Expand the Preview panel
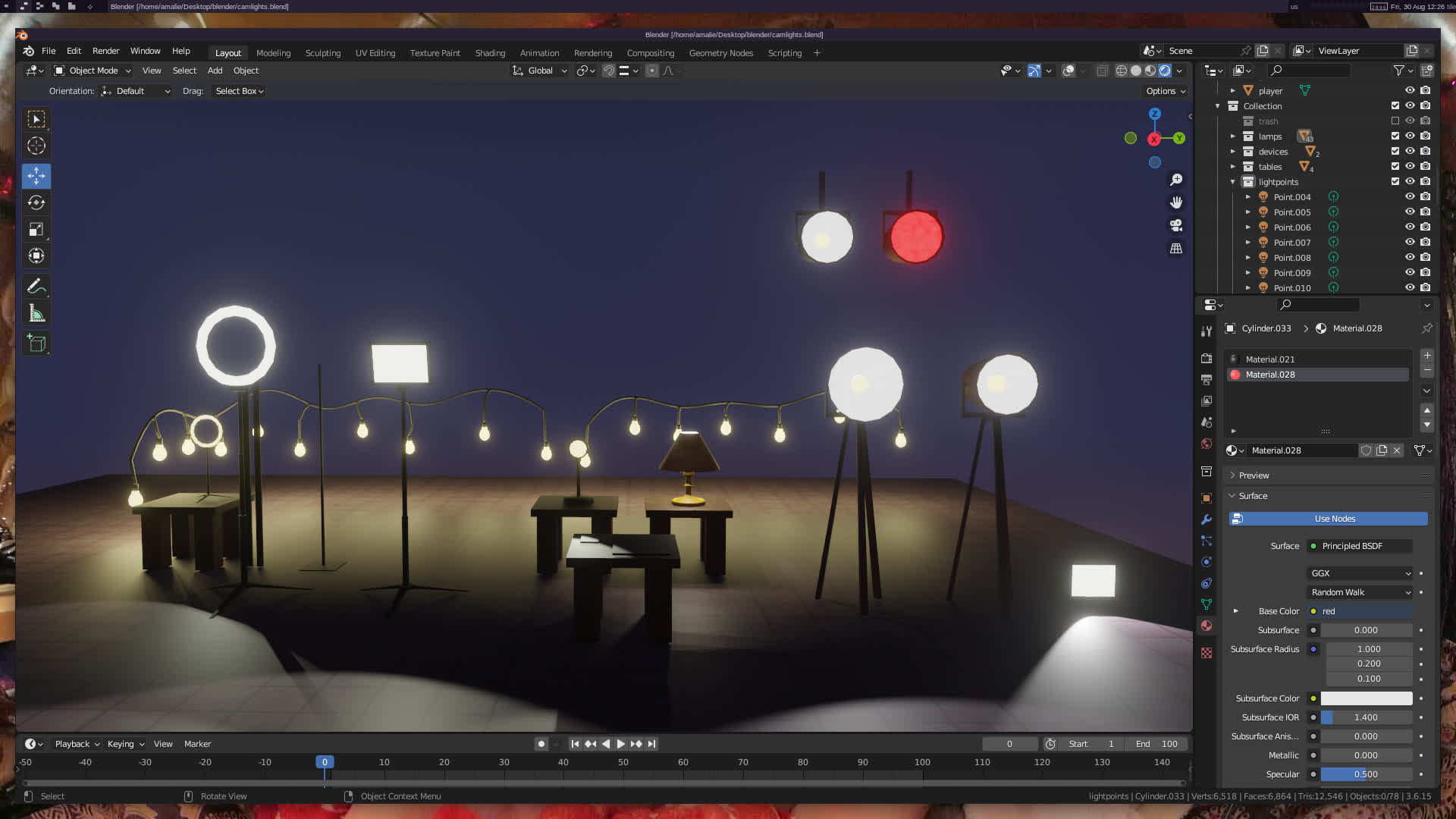The image size is (1456, 819). click(1254, 475)
